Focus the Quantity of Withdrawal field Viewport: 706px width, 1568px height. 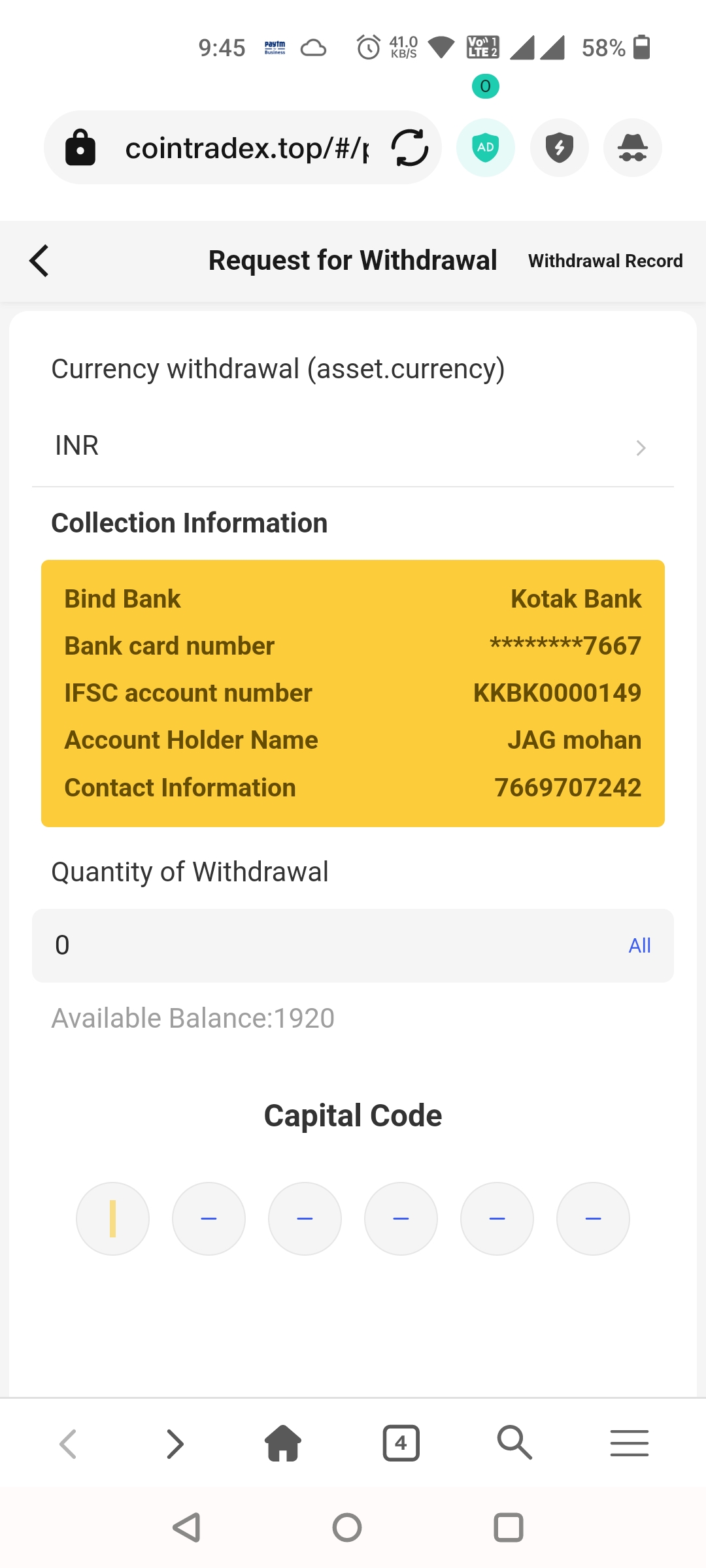pos(327,945)
